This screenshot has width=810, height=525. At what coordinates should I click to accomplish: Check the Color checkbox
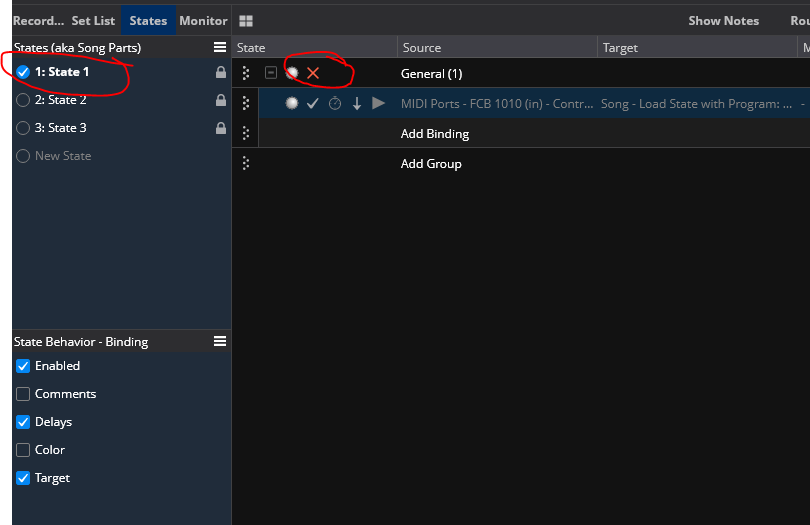point(23,450)
